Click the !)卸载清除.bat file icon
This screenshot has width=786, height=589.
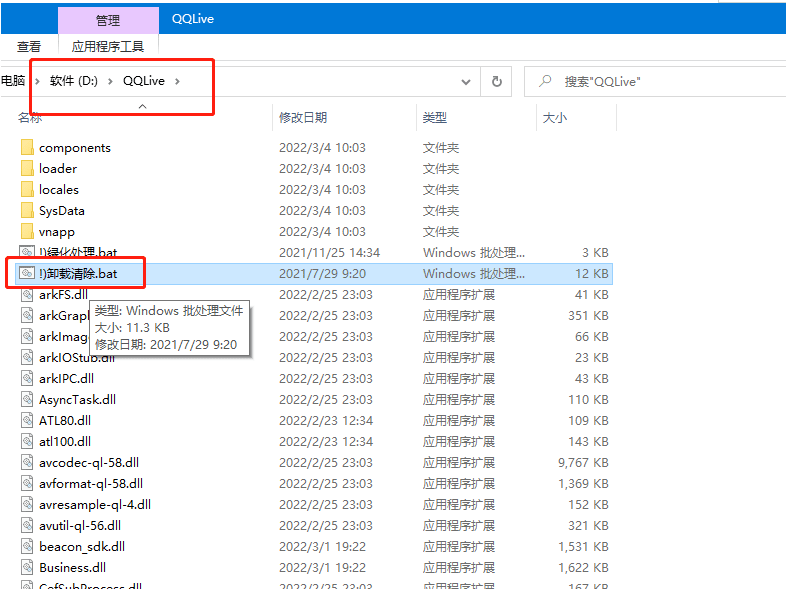[27, 273]
